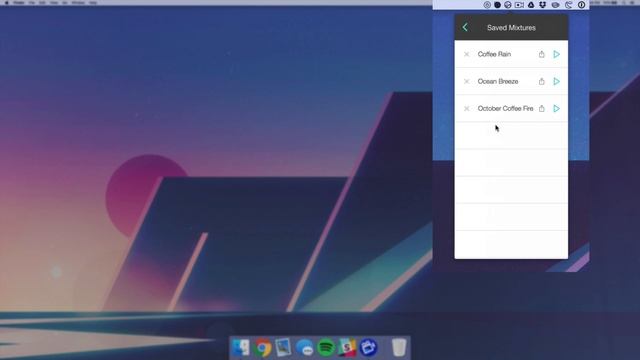This screenshot has width=640, height=360.
Task: Share the October Coffee Fire mixture
Action: point(542,108)
